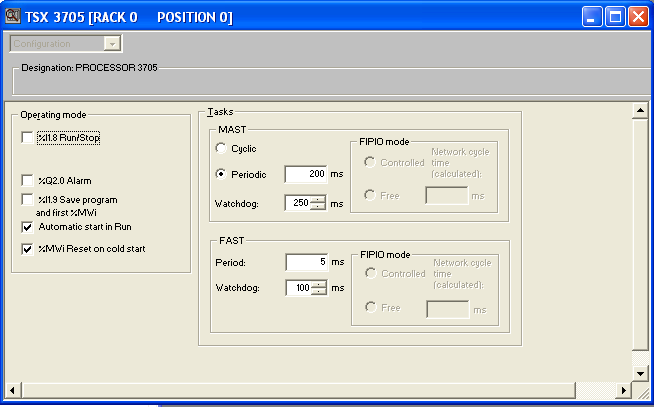The image size is (654, 407).
Task: Minimize the TSX 3705 window
Action: (x=591, y=17)
